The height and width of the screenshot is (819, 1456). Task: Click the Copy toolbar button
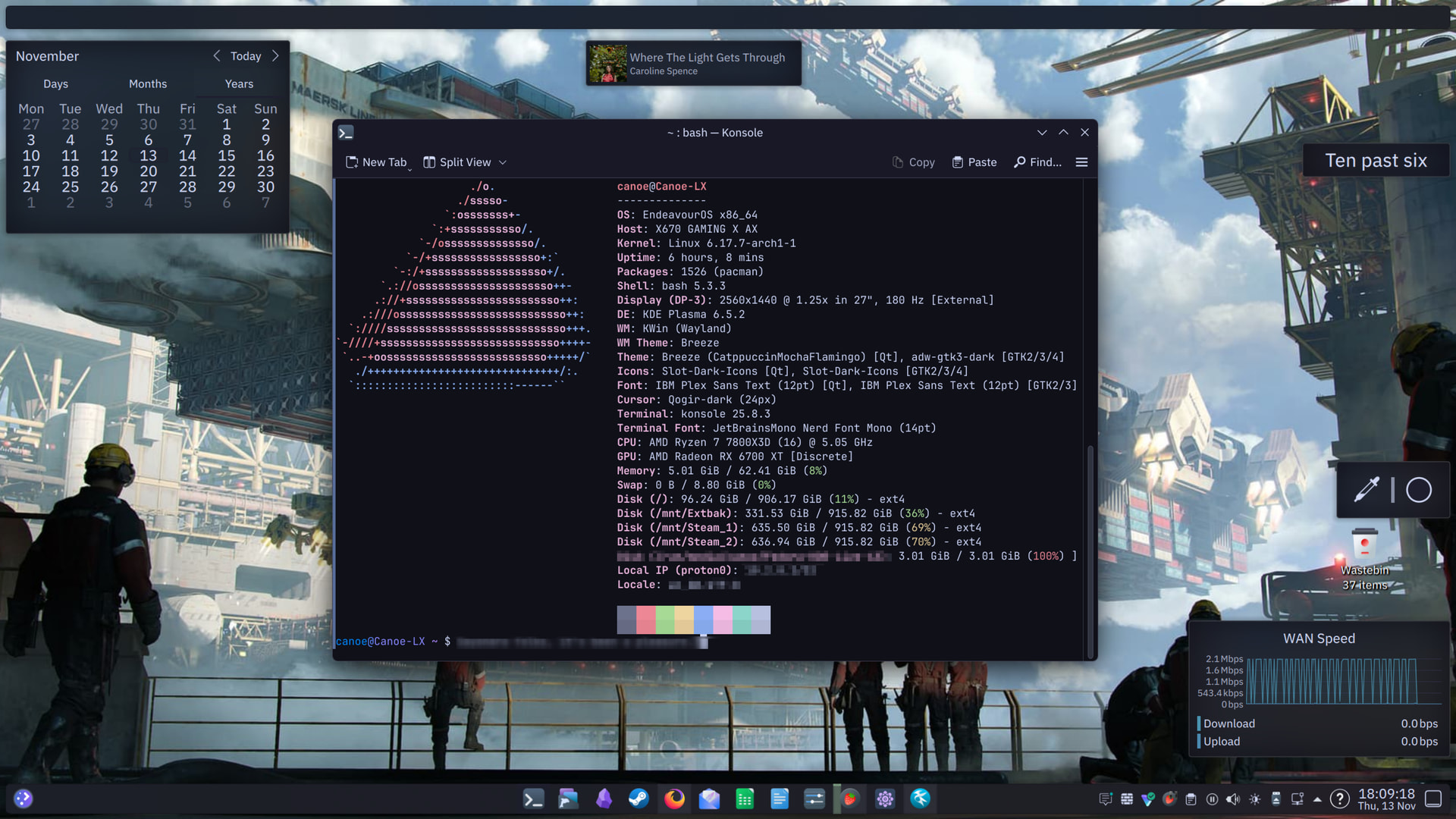(913, 162)
